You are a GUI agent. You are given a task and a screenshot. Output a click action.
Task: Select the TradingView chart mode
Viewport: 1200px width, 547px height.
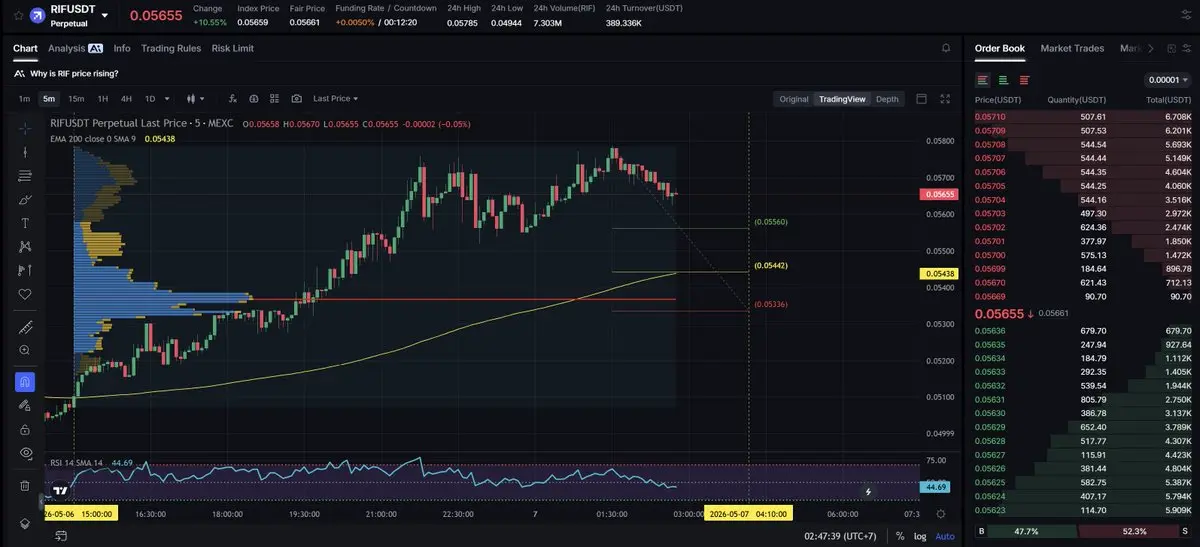pos(842,99)
